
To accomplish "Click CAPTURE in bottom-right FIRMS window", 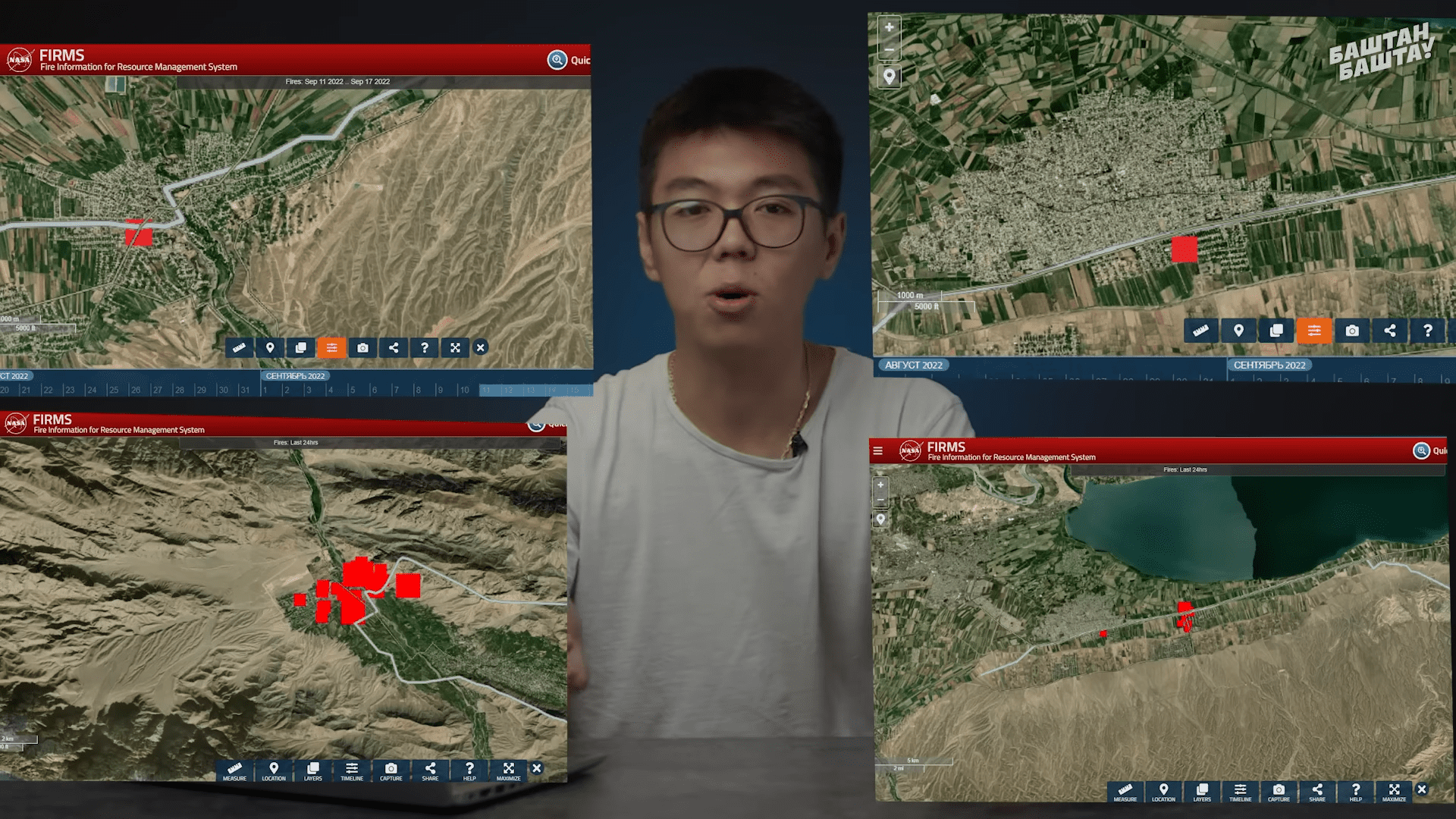I will coord(1279,792).
